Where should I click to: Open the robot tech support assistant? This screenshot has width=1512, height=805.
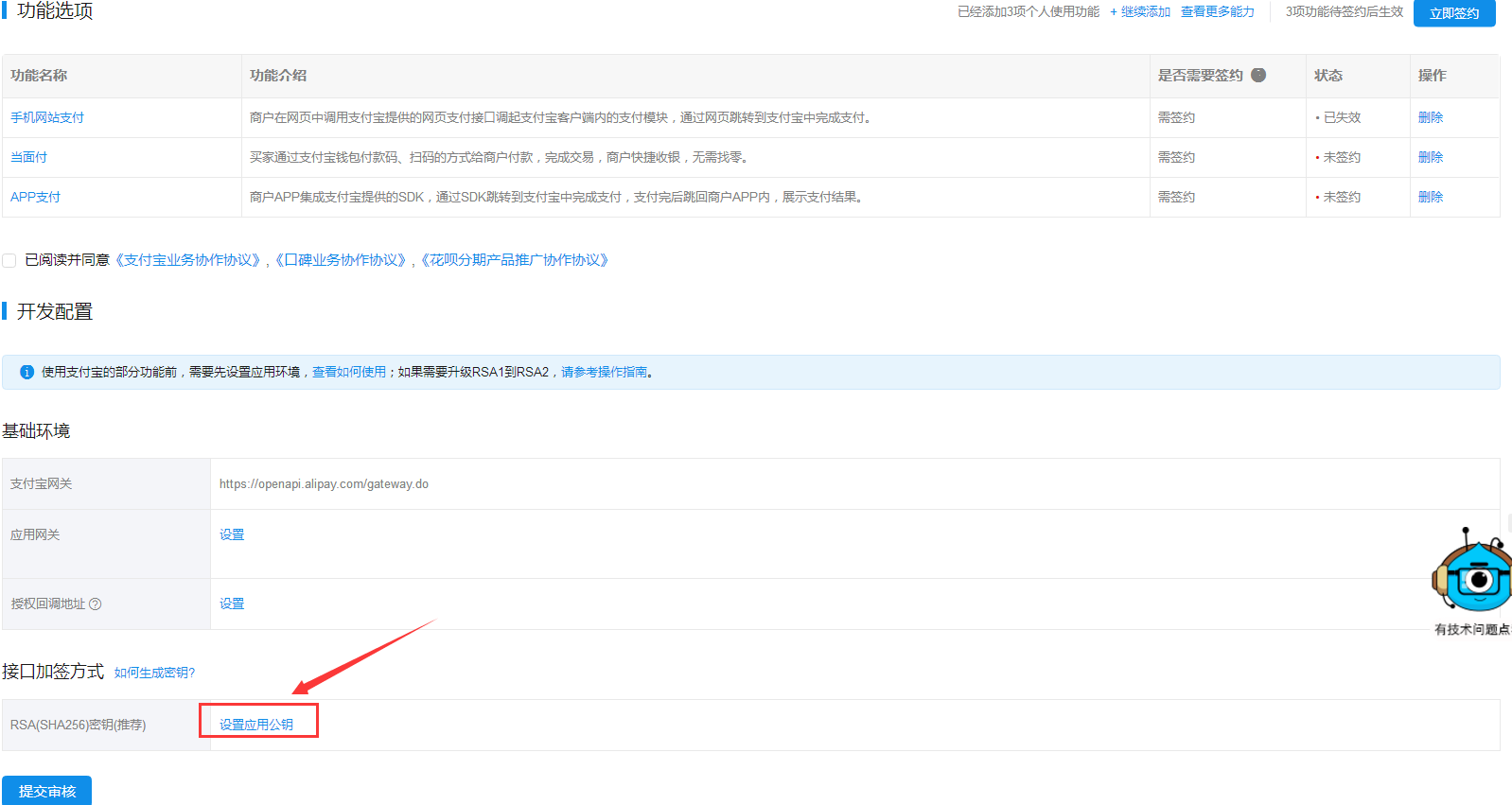(x=1472, y=570)
